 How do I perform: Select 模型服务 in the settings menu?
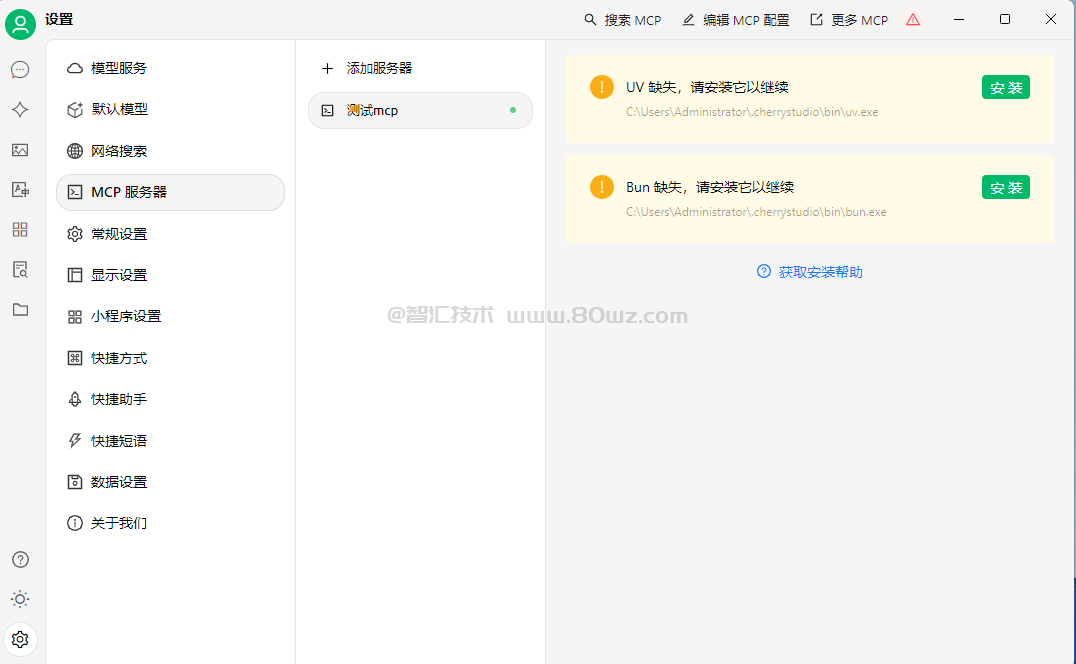(x=119, y=68)
